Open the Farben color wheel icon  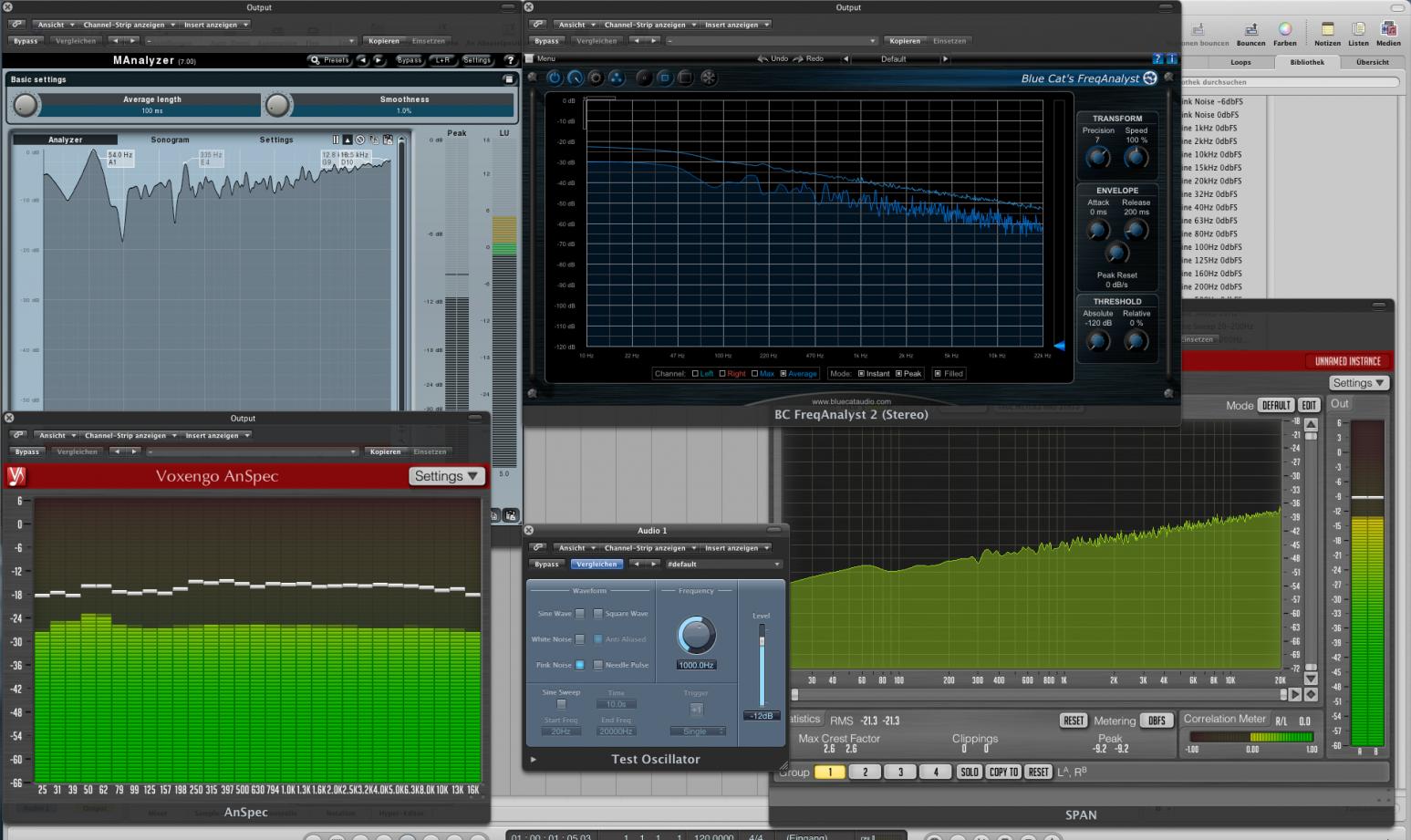(x=1284, y=34)
